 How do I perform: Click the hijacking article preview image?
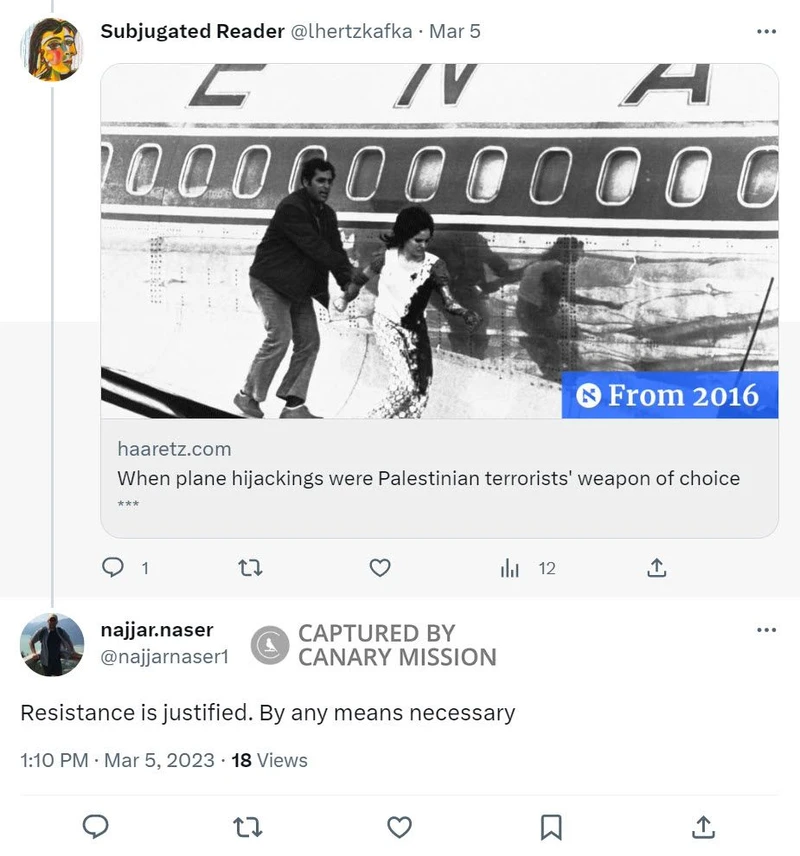439,241
